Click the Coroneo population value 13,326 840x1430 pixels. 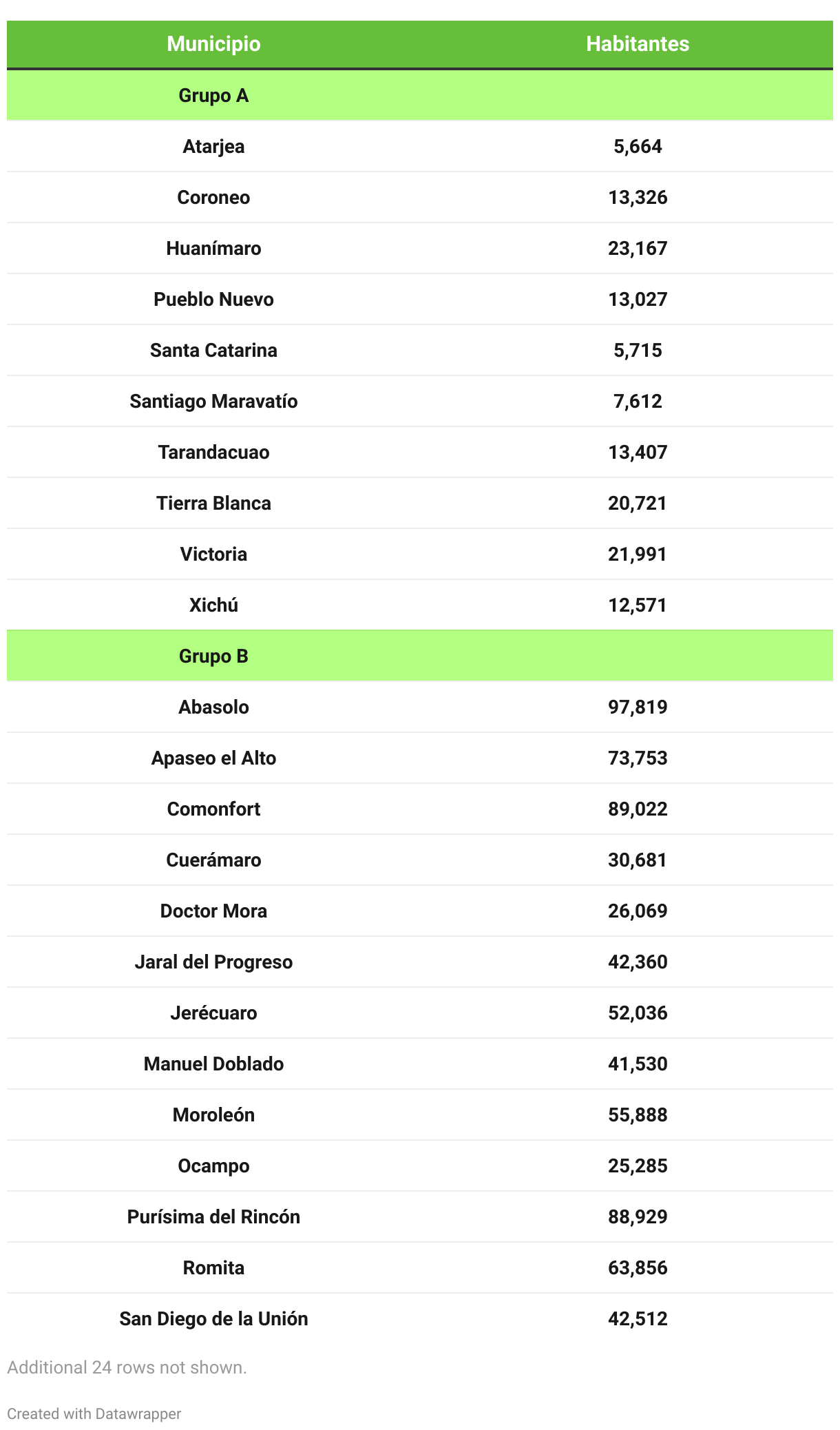point(637,197)
